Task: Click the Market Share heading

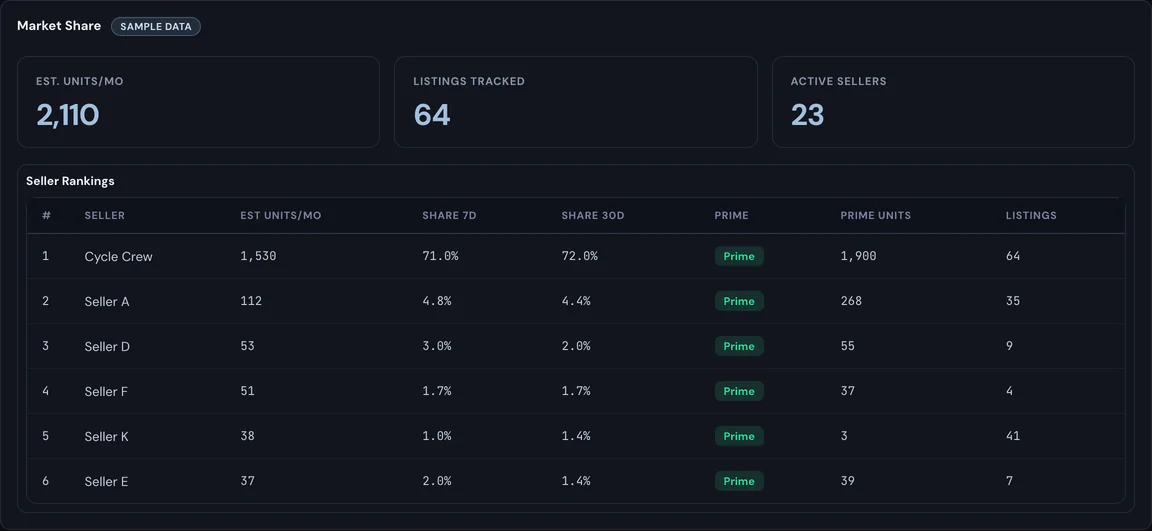Action: (59, 26)
